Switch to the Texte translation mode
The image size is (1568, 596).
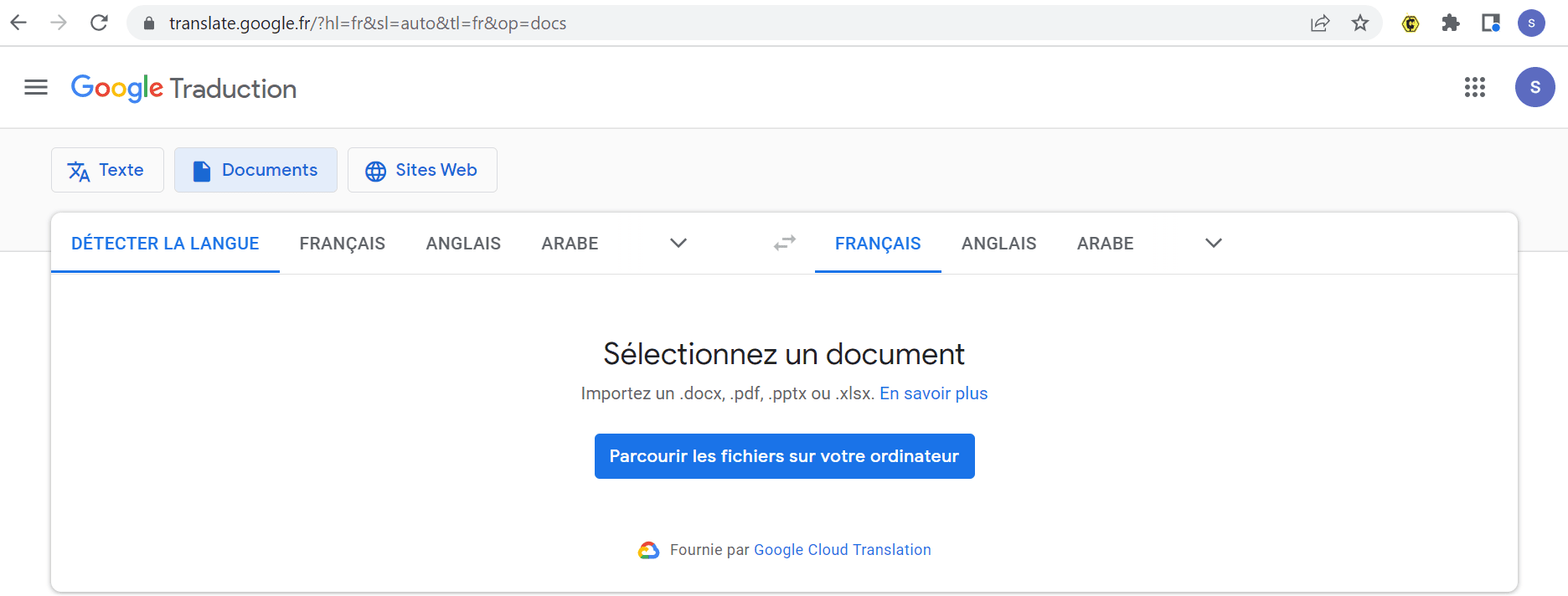tap(107, 170)
